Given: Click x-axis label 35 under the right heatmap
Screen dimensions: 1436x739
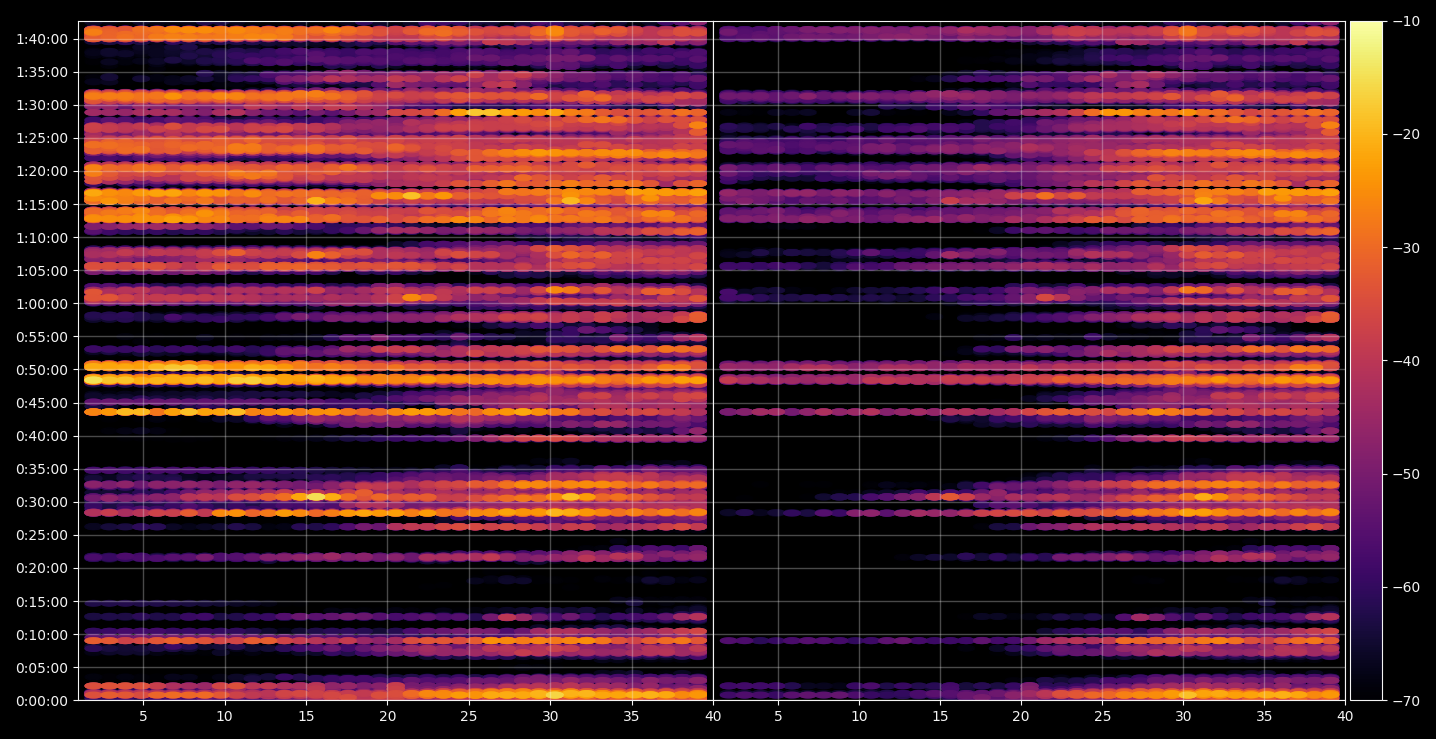Looking at the screenshot, I should click(1265, 716).
